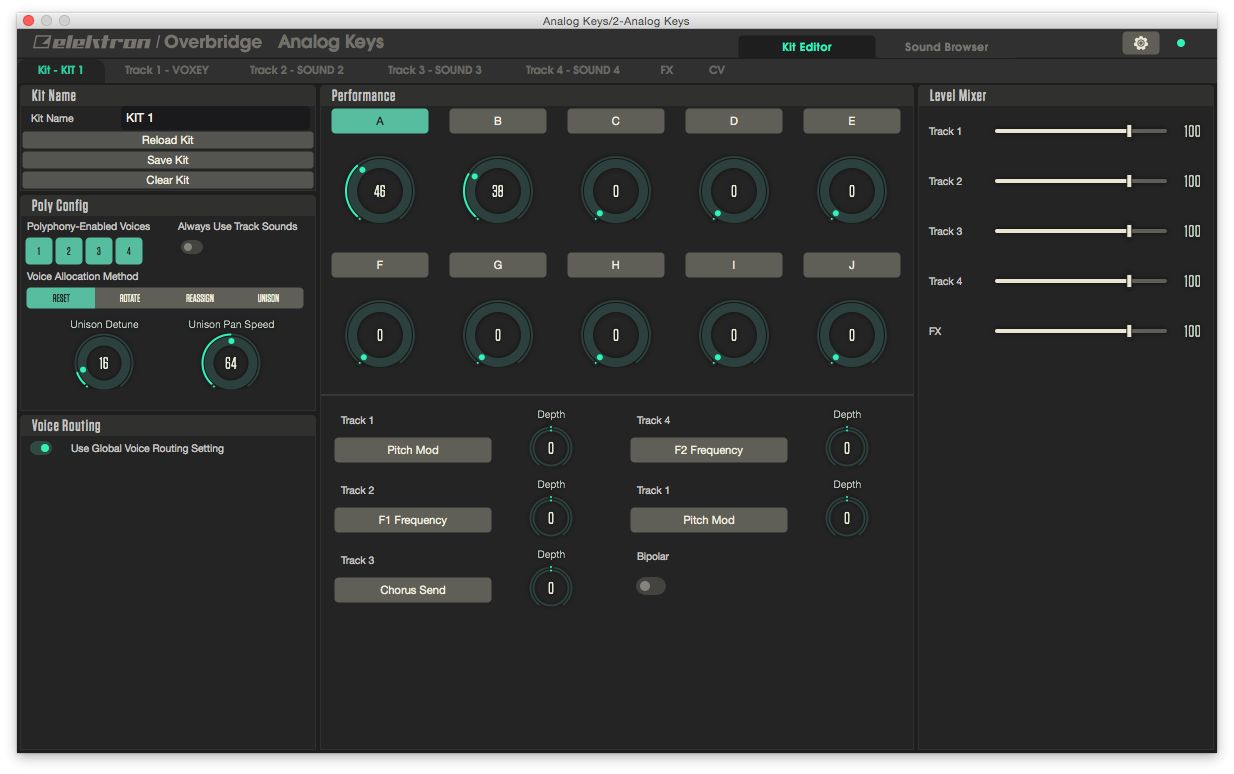Open the Track 1 - VOXEY tab

(x=166, y=70)
